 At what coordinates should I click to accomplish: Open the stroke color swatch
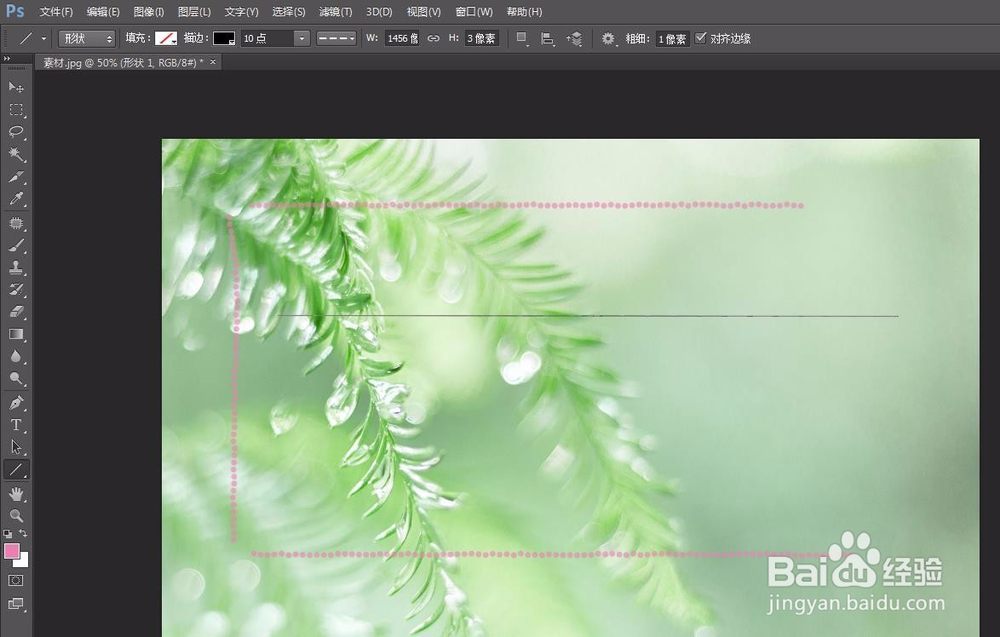224,39
